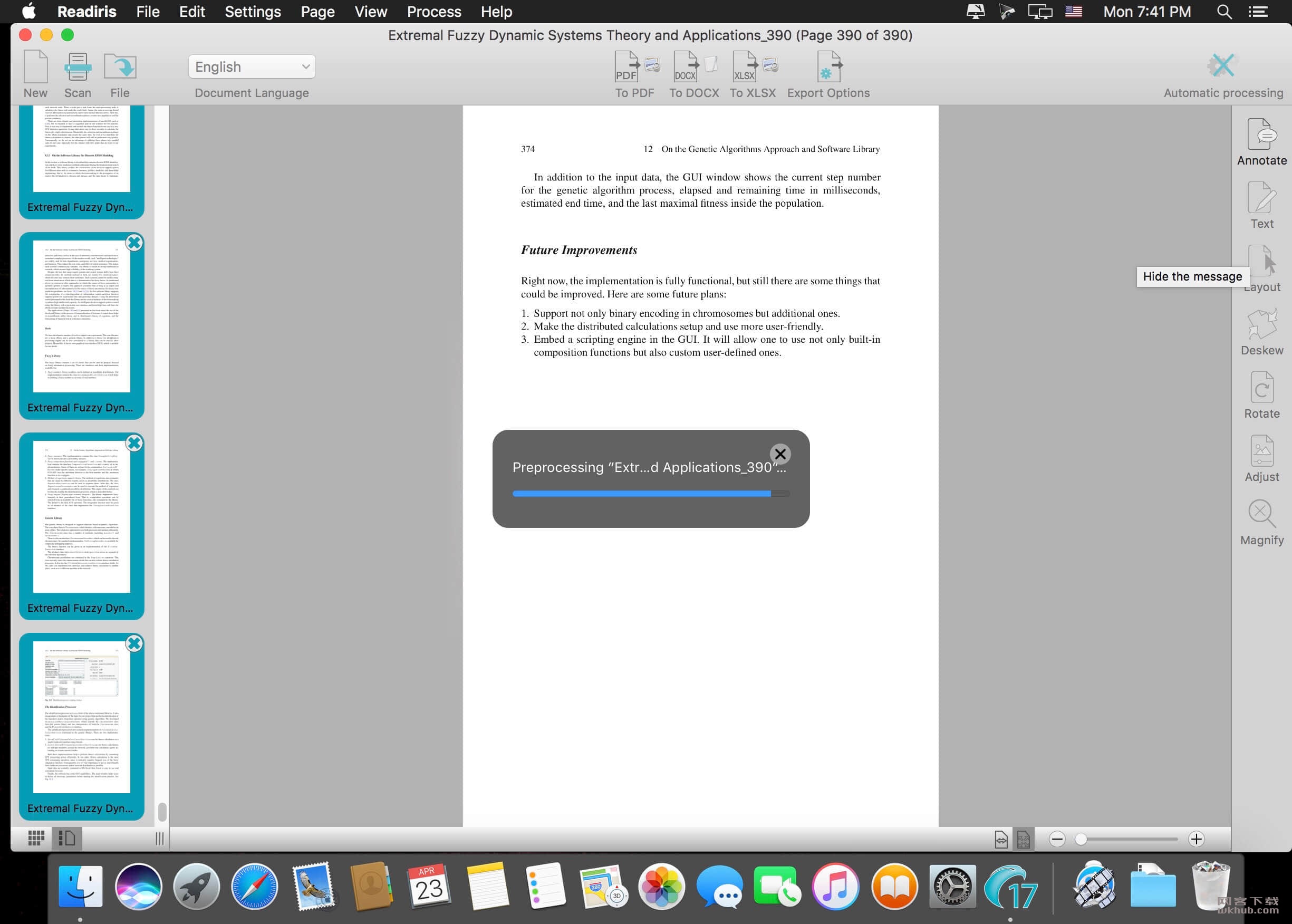Screen dimensions: 1292x924
Task: Select the Layout tool
Action: (x=1262, y=269)
